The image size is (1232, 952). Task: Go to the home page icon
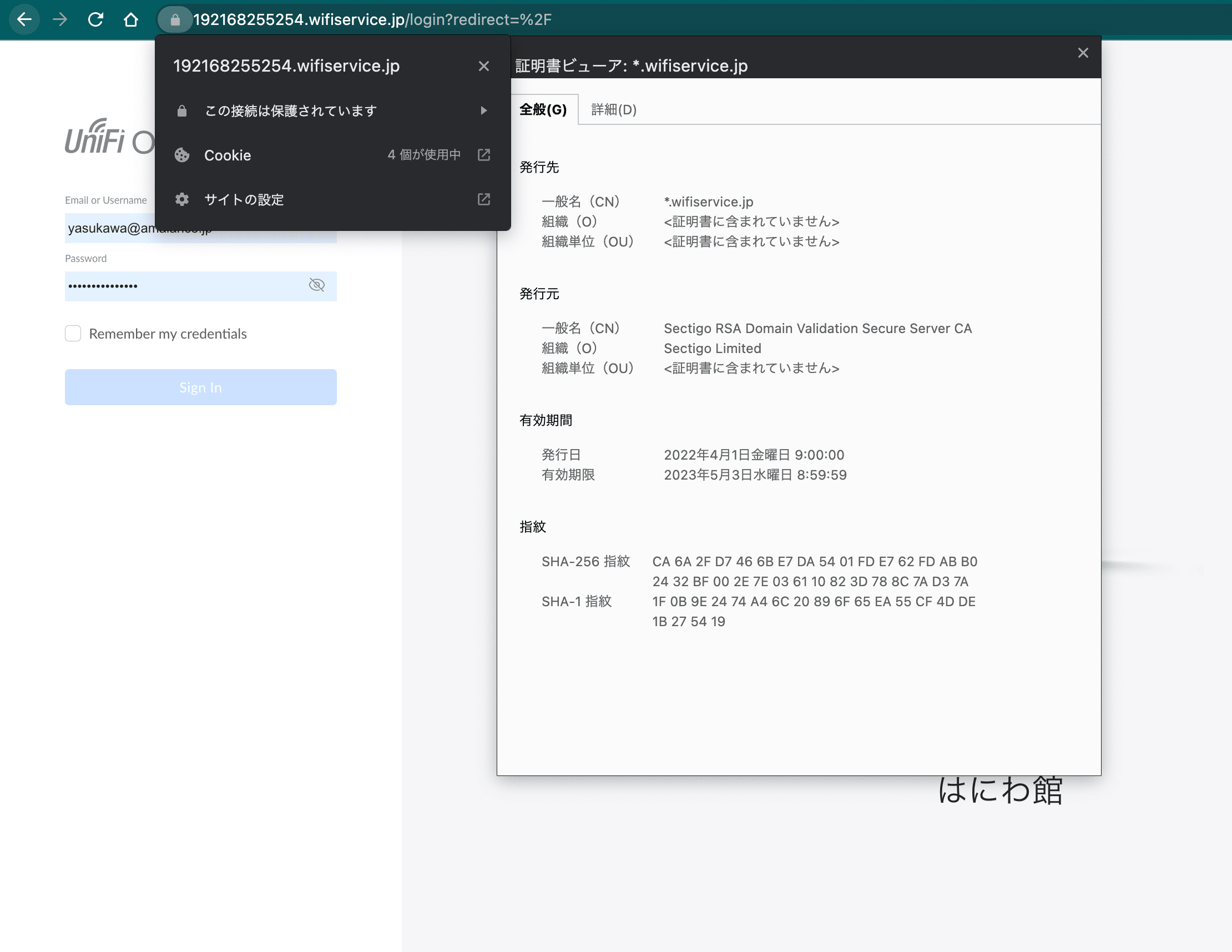(131, 20)
